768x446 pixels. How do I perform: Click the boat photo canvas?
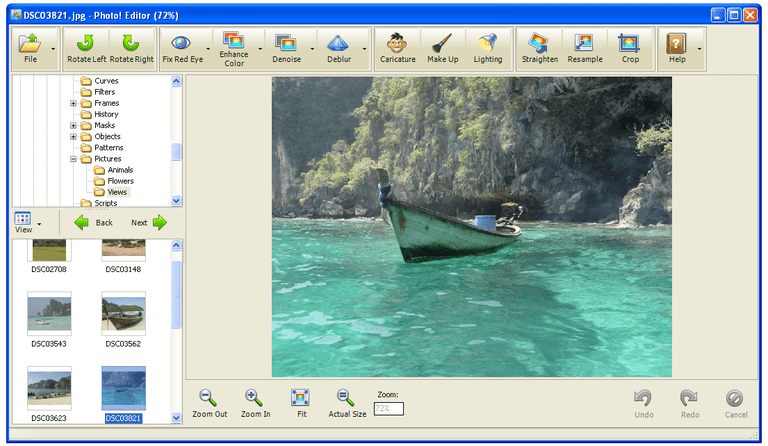coord(472,227)
